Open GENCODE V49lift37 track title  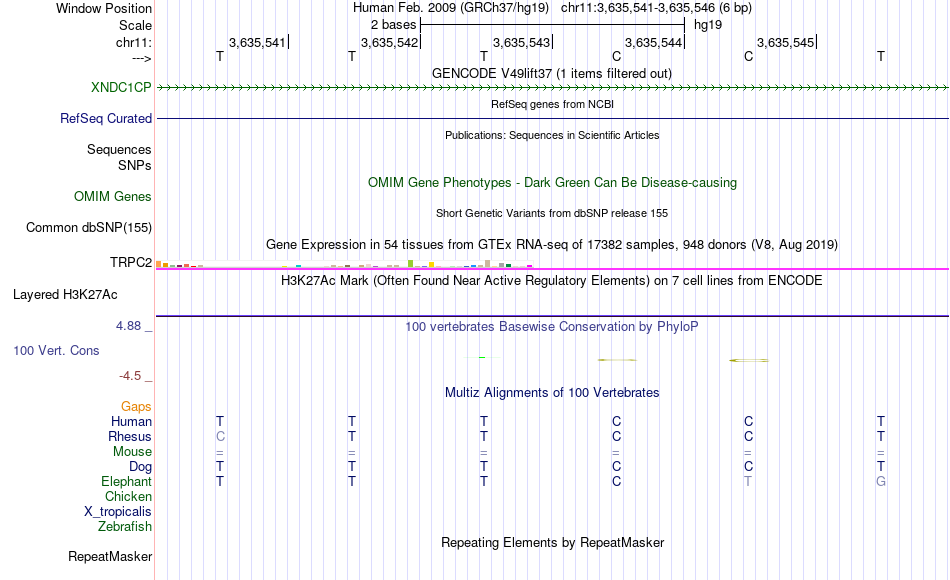coord(552,73)
